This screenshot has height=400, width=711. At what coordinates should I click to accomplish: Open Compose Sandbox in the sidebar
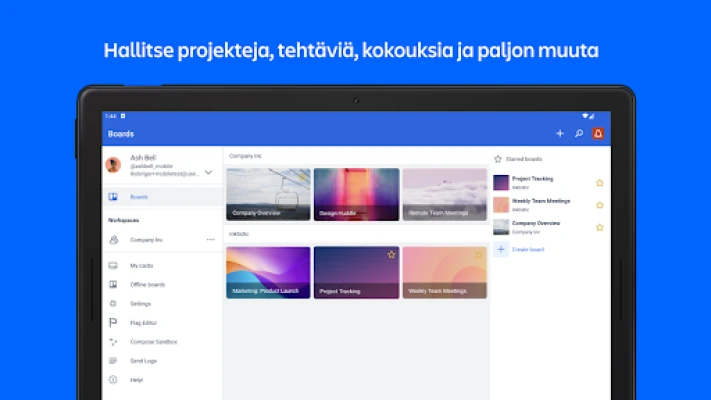pos(153,341)
